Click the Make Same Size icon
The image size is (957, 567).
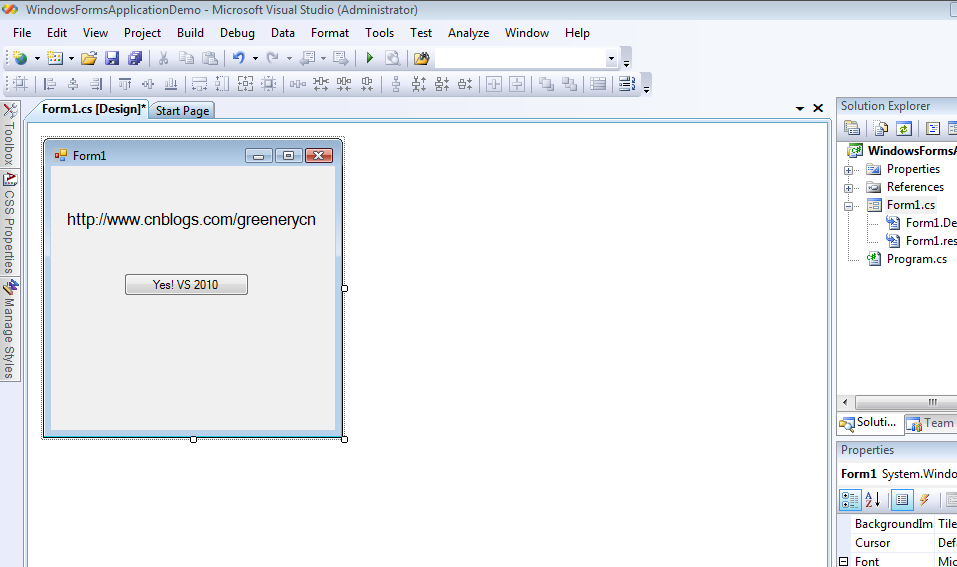coord(245,84)
